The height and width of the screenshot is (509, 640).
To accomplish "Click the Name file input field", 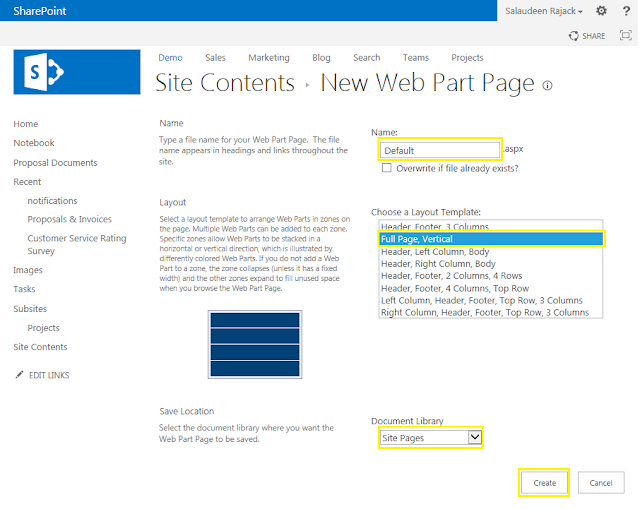I will [440, 150].
